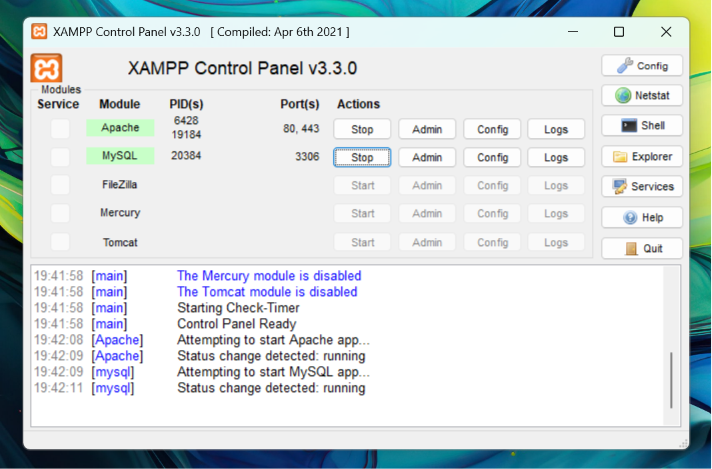The height and width of the screenshot is (469, 712).
Task: Open Explorer with the folder icon button
Action: pos(642,157)
